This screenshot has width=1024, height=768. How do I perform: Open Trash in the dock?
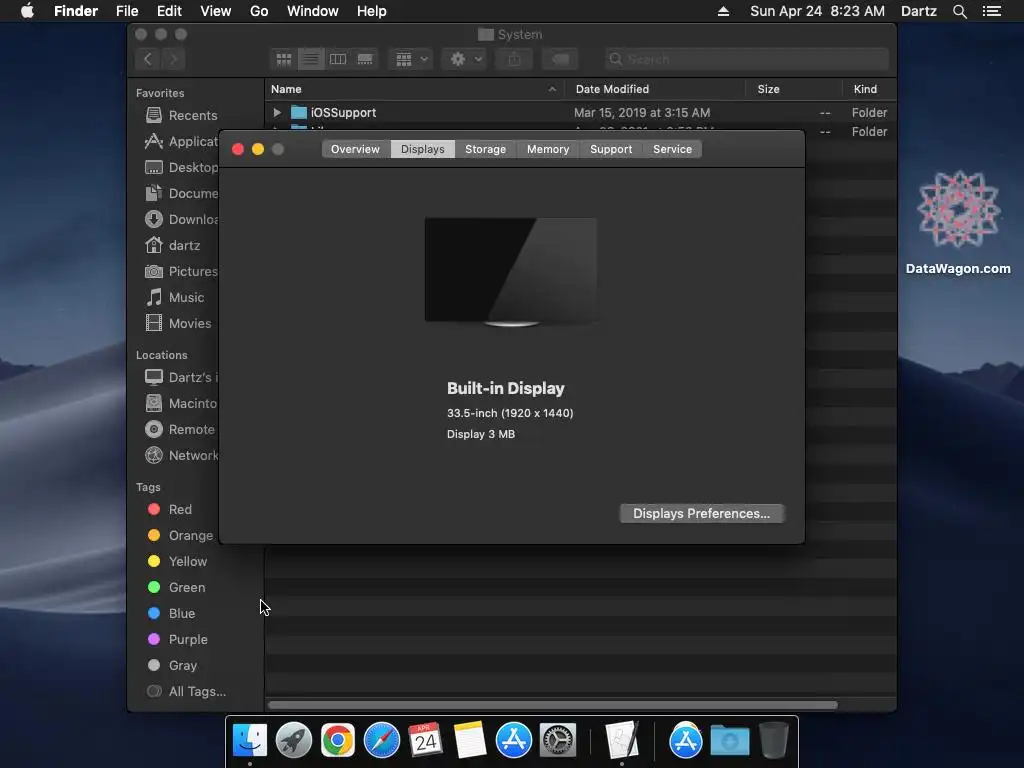coord(774,741)
